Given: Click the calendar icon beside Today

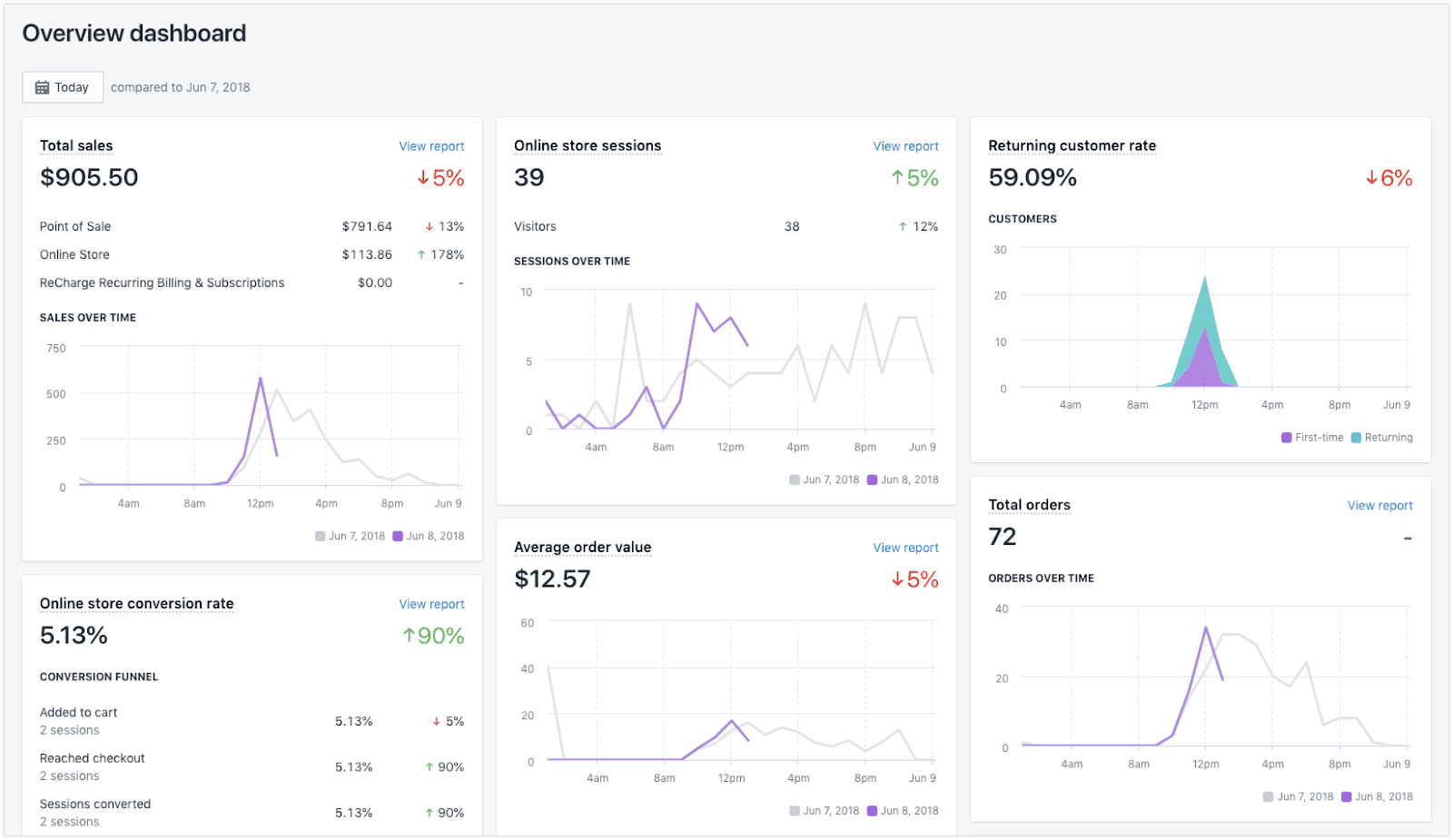Looking at the screenshot, I should pyautogui.click(x=41, y=86).
